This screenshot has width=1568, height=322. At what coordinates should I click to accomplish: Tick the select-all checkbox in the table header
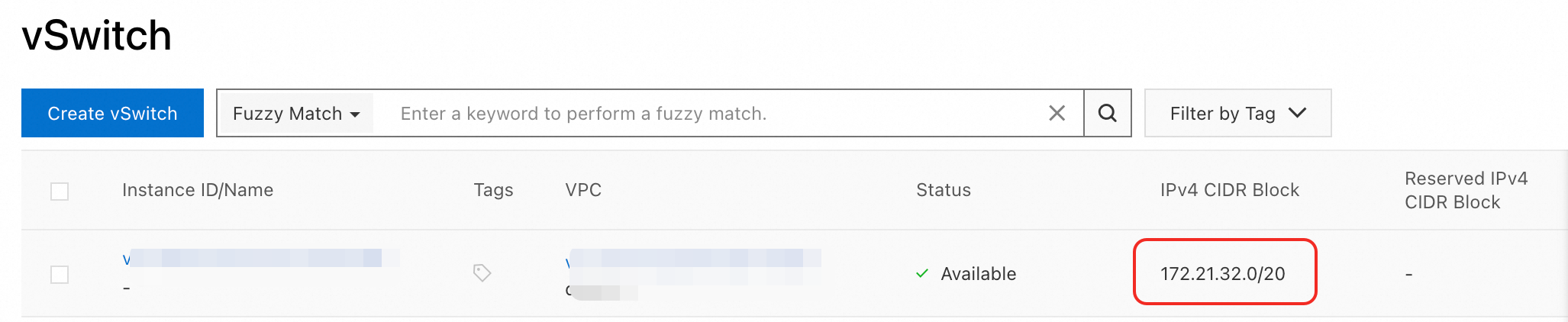pyautogui.click(x=60, y=191)
